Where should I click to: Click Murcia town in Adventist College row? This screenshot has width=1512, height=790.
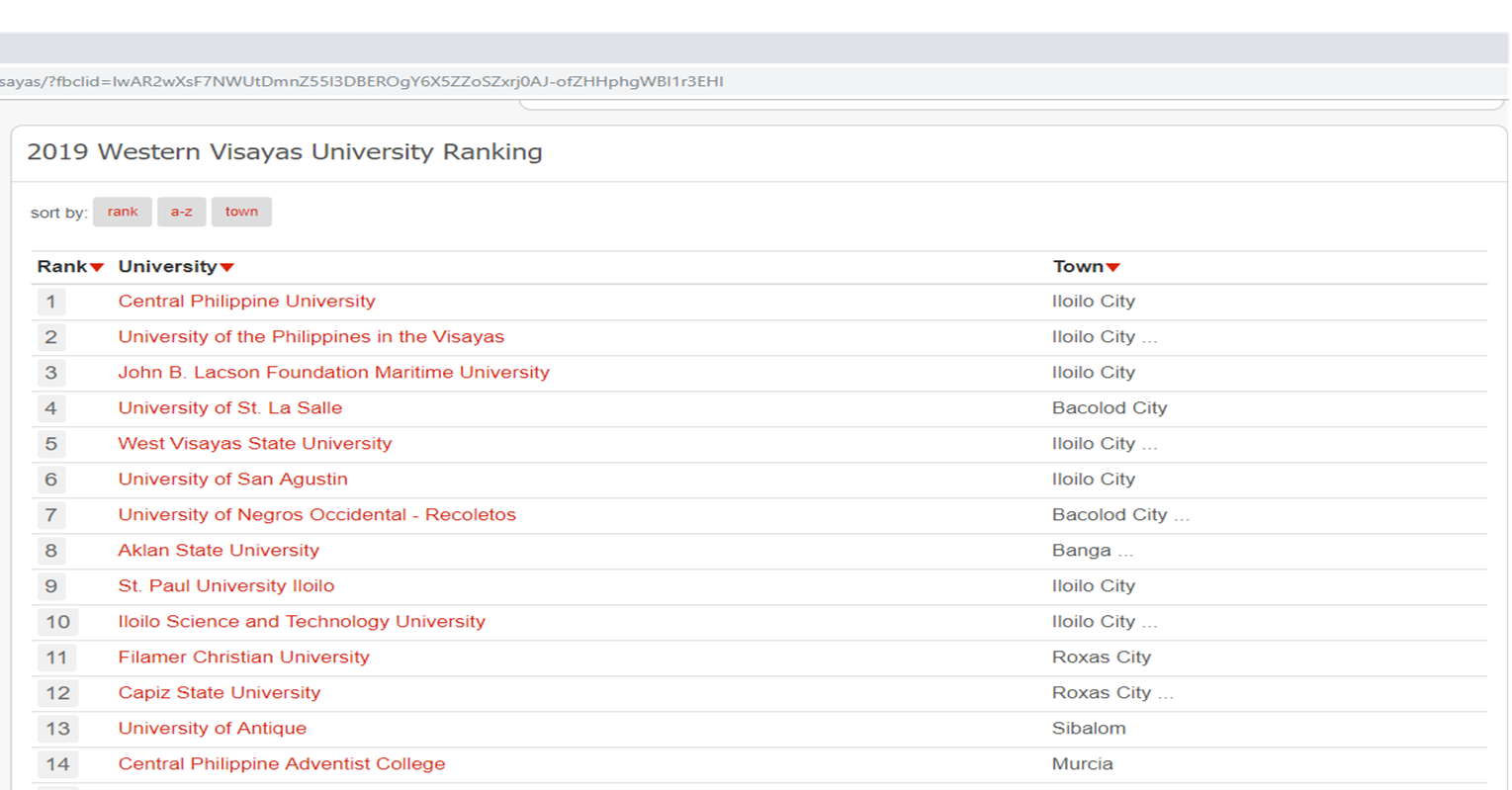coord(1083,764)
